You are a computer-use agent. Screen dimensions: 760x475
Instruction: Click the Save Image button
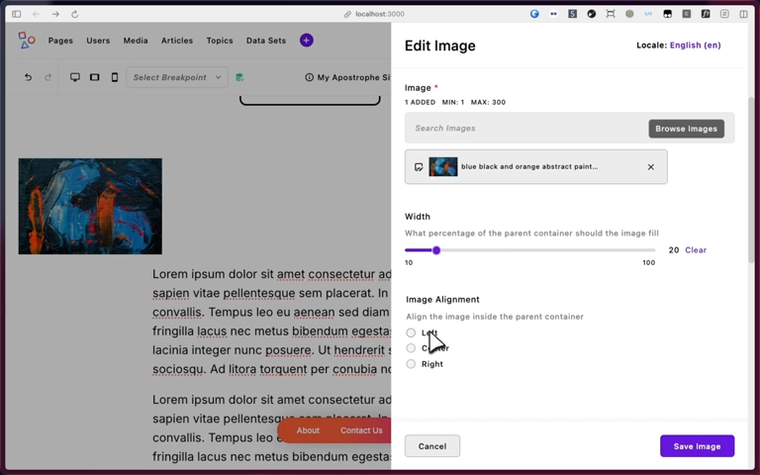(x=697, y=446)
